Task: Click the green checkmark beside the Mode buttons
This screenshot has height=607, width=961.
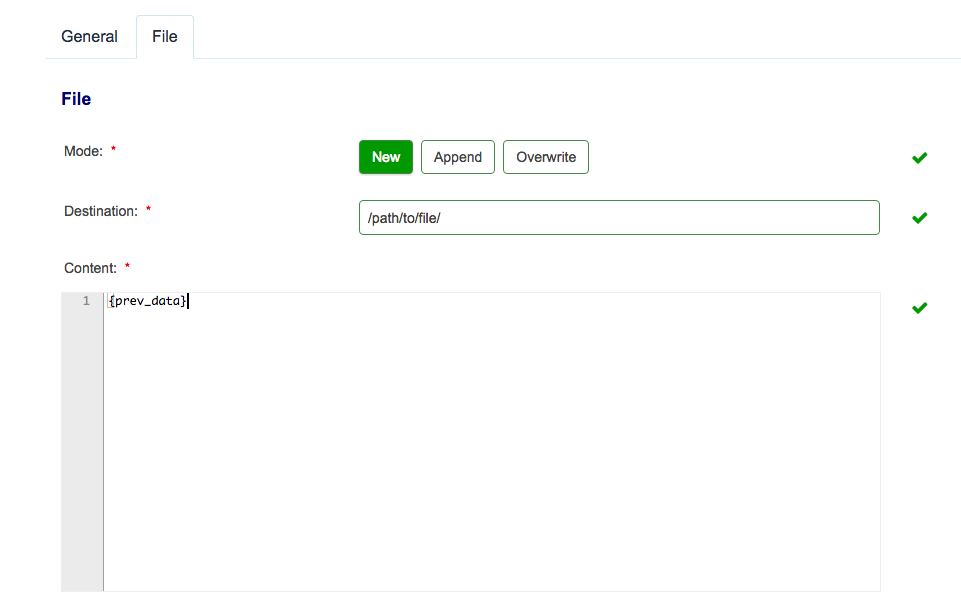Action: tap(918, 157)
